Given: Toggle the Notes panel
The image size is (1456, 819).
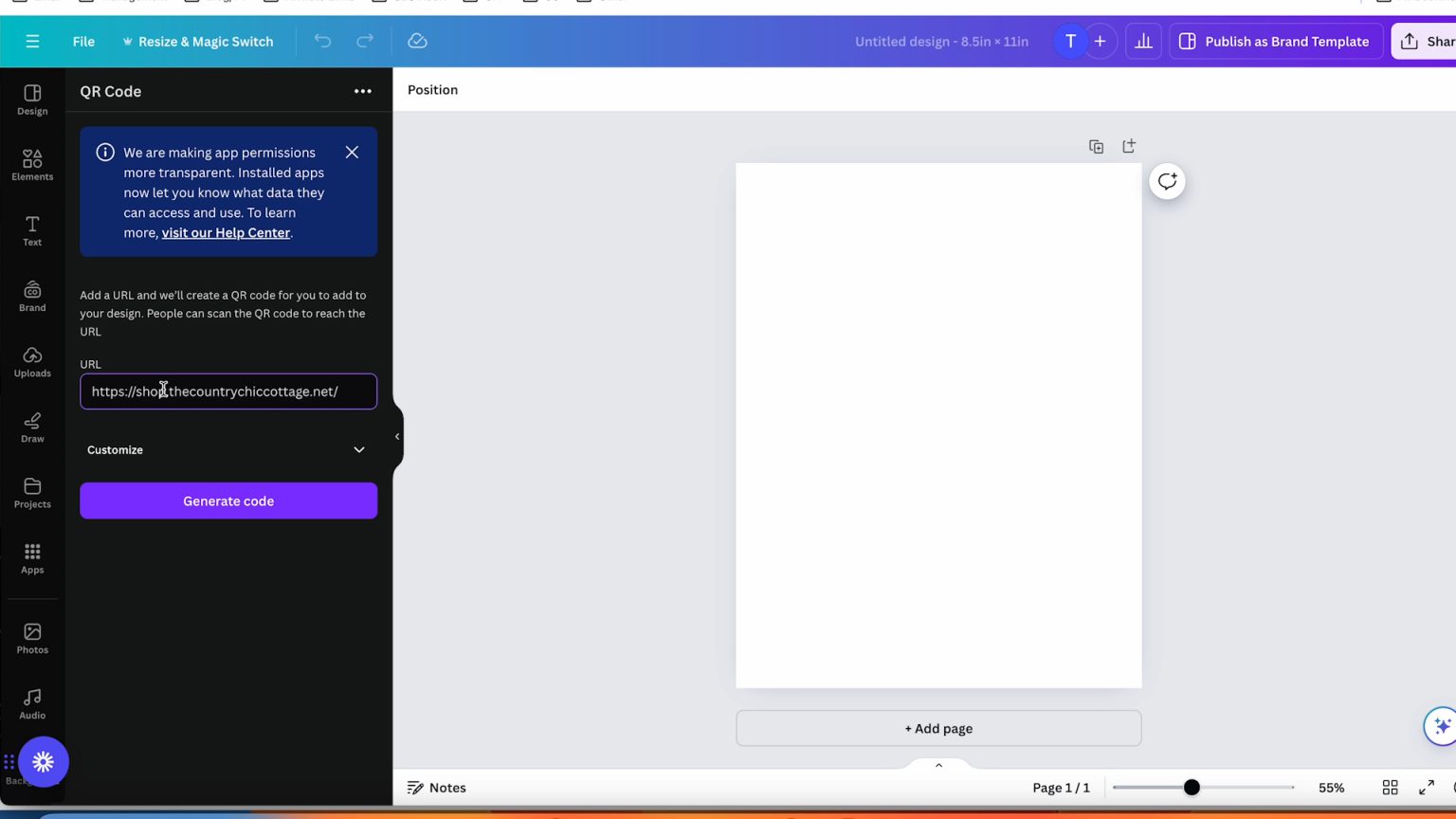Looking at the screenshot, I should [436, 788].
